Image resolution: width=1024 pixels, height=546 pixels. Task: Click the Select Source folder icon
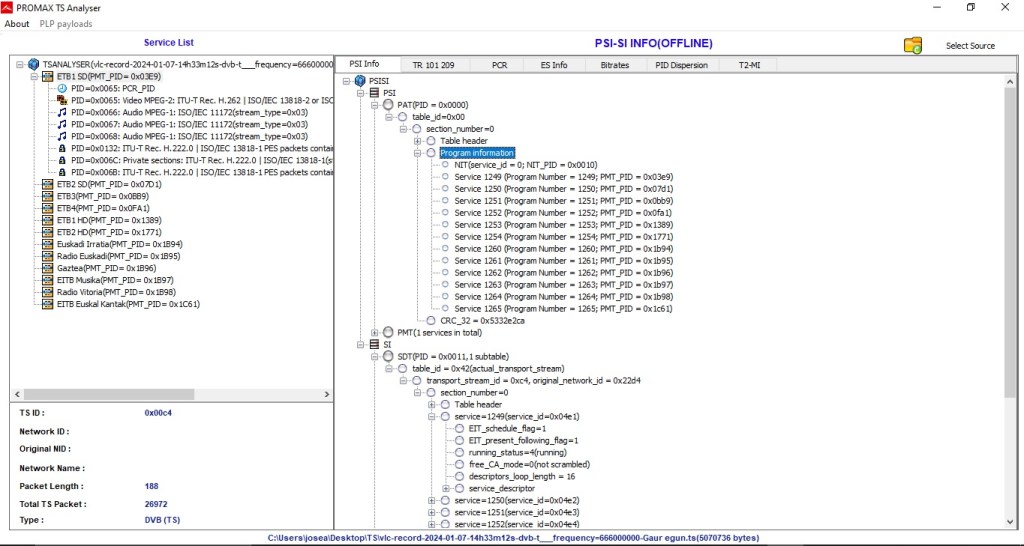(912, 45)
